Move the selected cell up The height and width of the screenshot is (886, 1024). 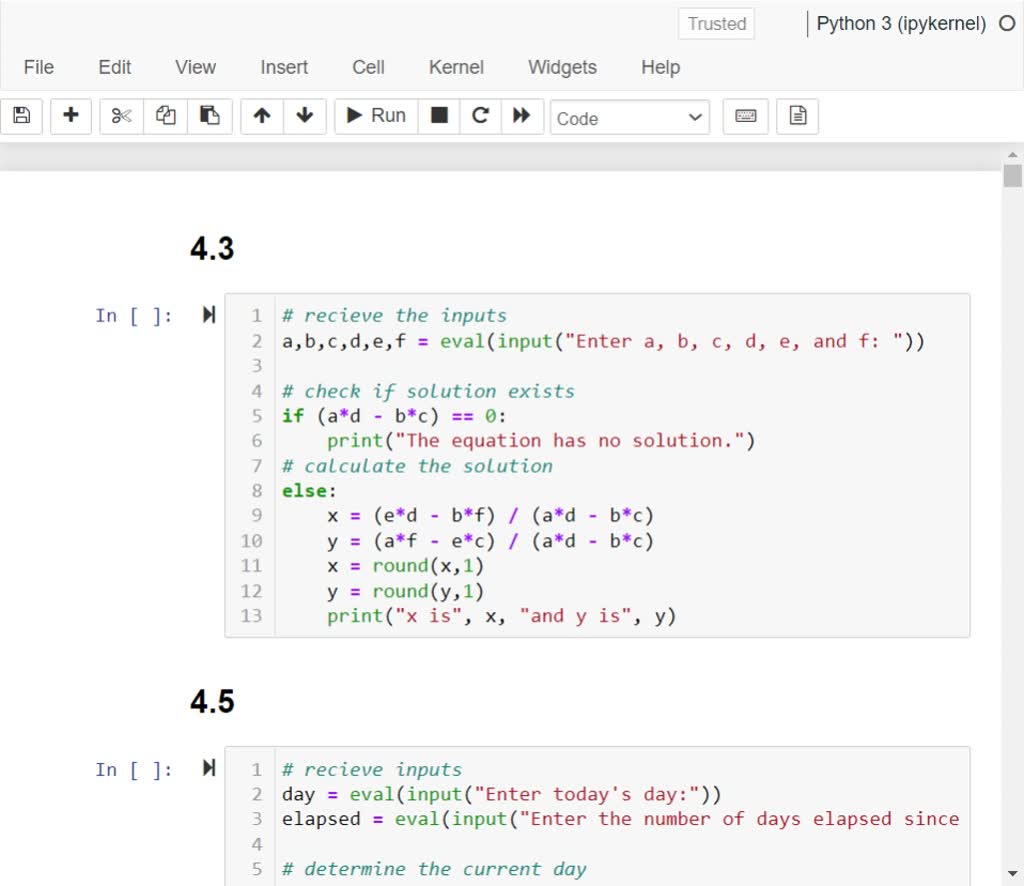click(263, 115)
